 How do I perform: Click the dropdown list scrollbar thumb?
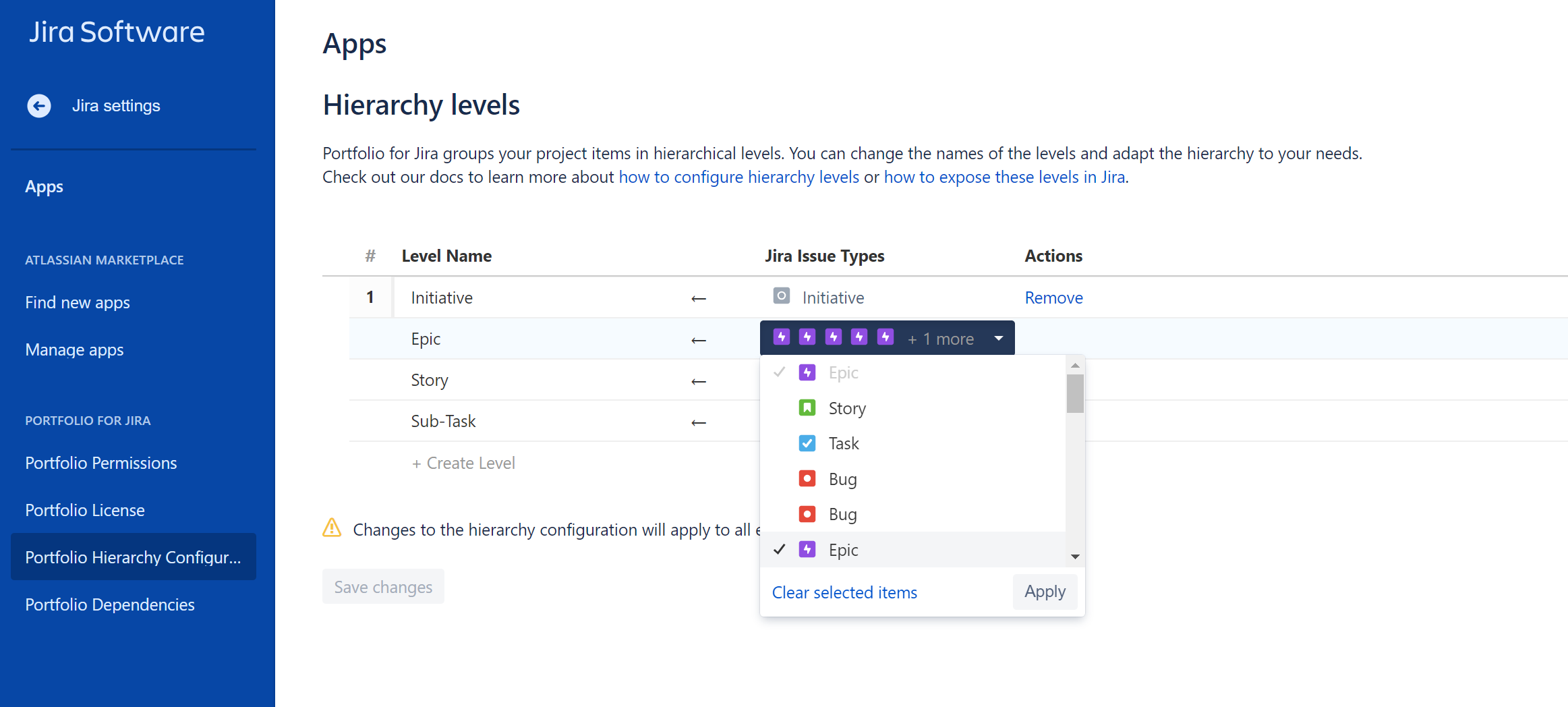(1075, 393)
